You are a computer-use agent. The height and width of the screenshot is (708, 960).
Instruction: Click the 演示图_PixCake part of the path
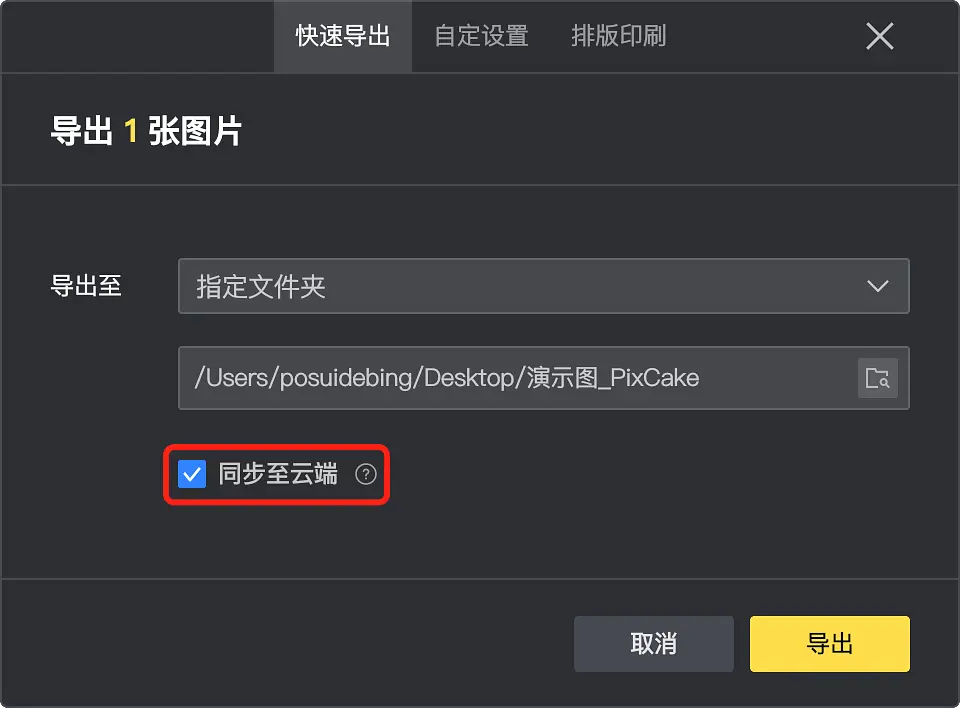tap(613, 378)
